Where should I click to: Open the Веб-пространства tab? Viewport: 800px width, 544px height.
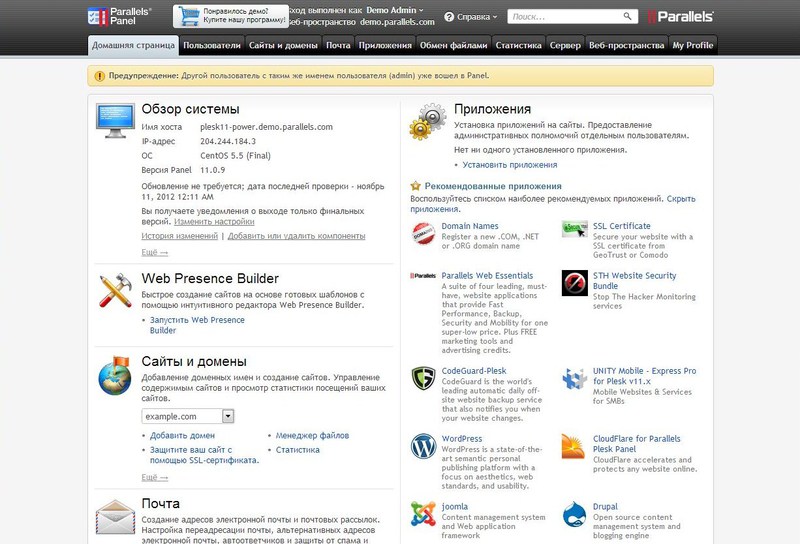click(x=627, y=45)
